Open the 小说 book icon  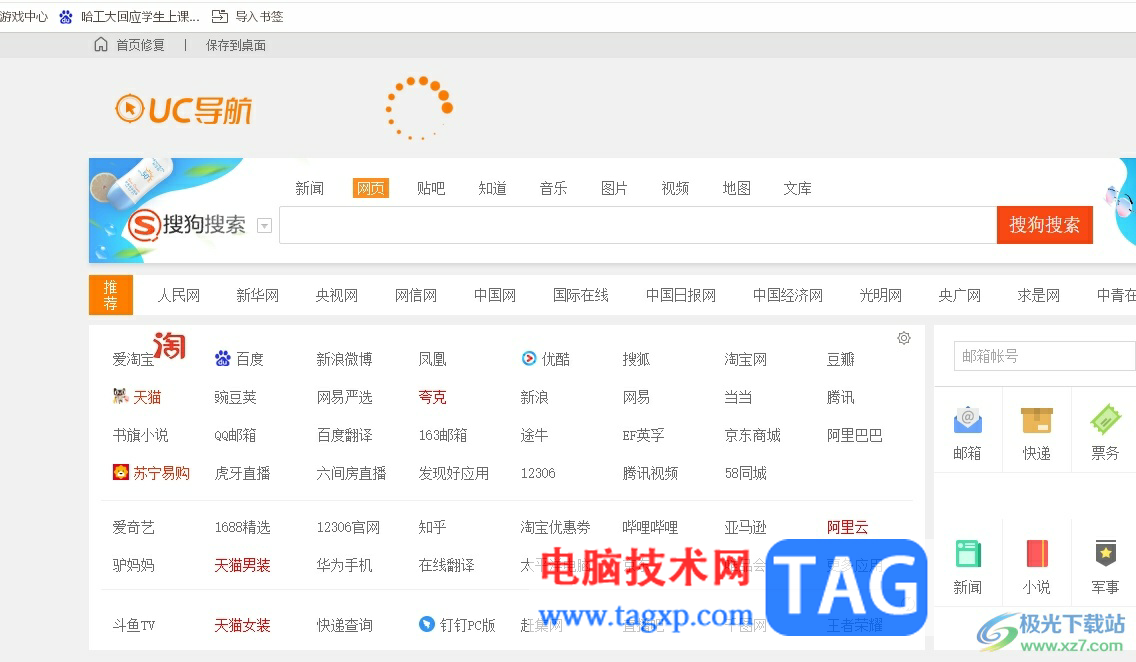tap(1037, 554)
